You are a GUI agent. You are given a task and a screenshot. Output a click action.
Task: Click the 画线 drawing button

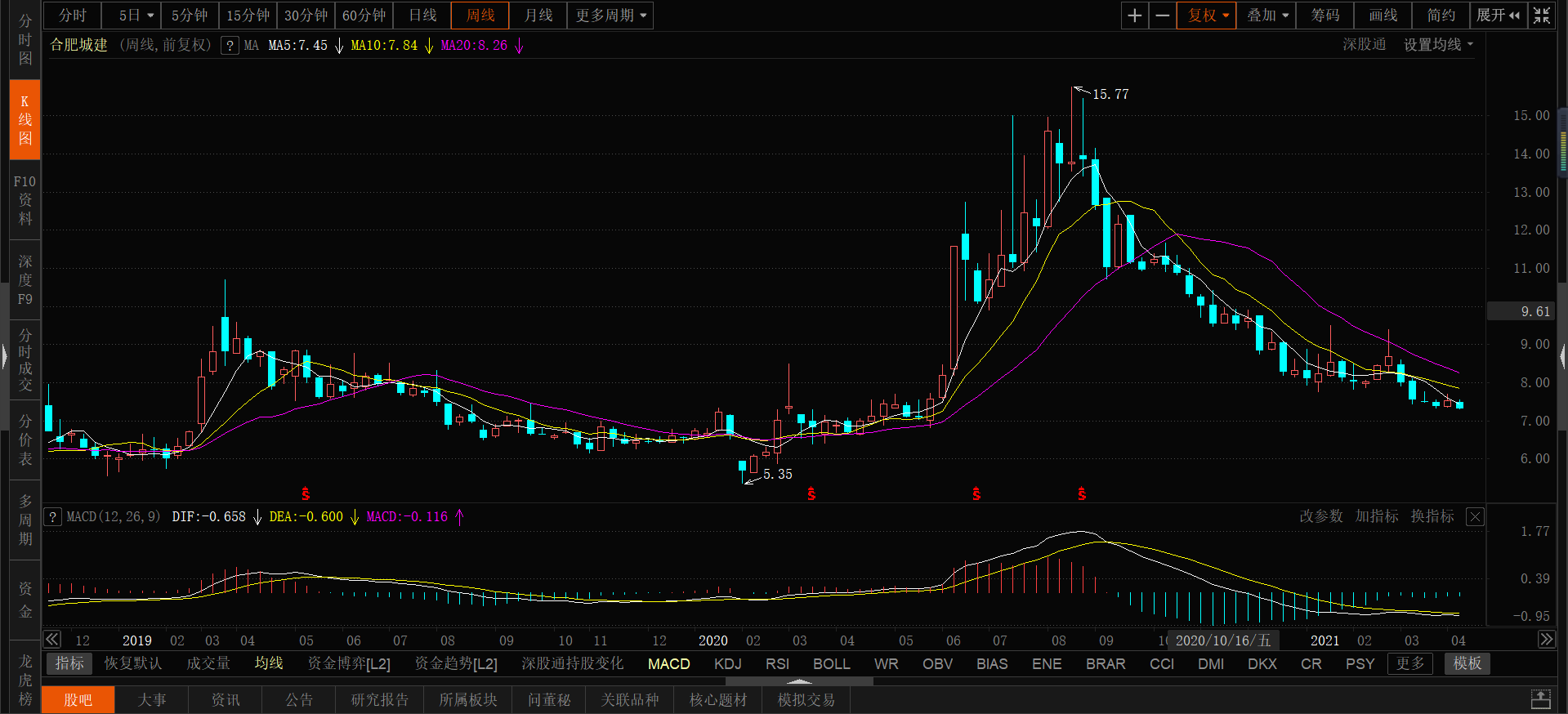1383,16
